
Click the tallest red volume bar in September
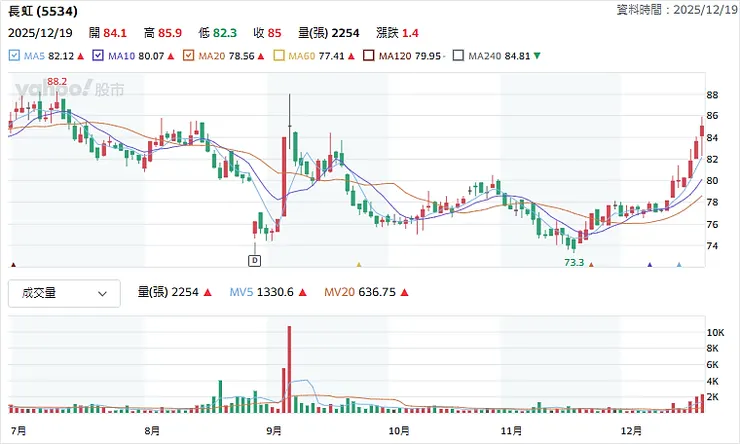click(289, 369)
